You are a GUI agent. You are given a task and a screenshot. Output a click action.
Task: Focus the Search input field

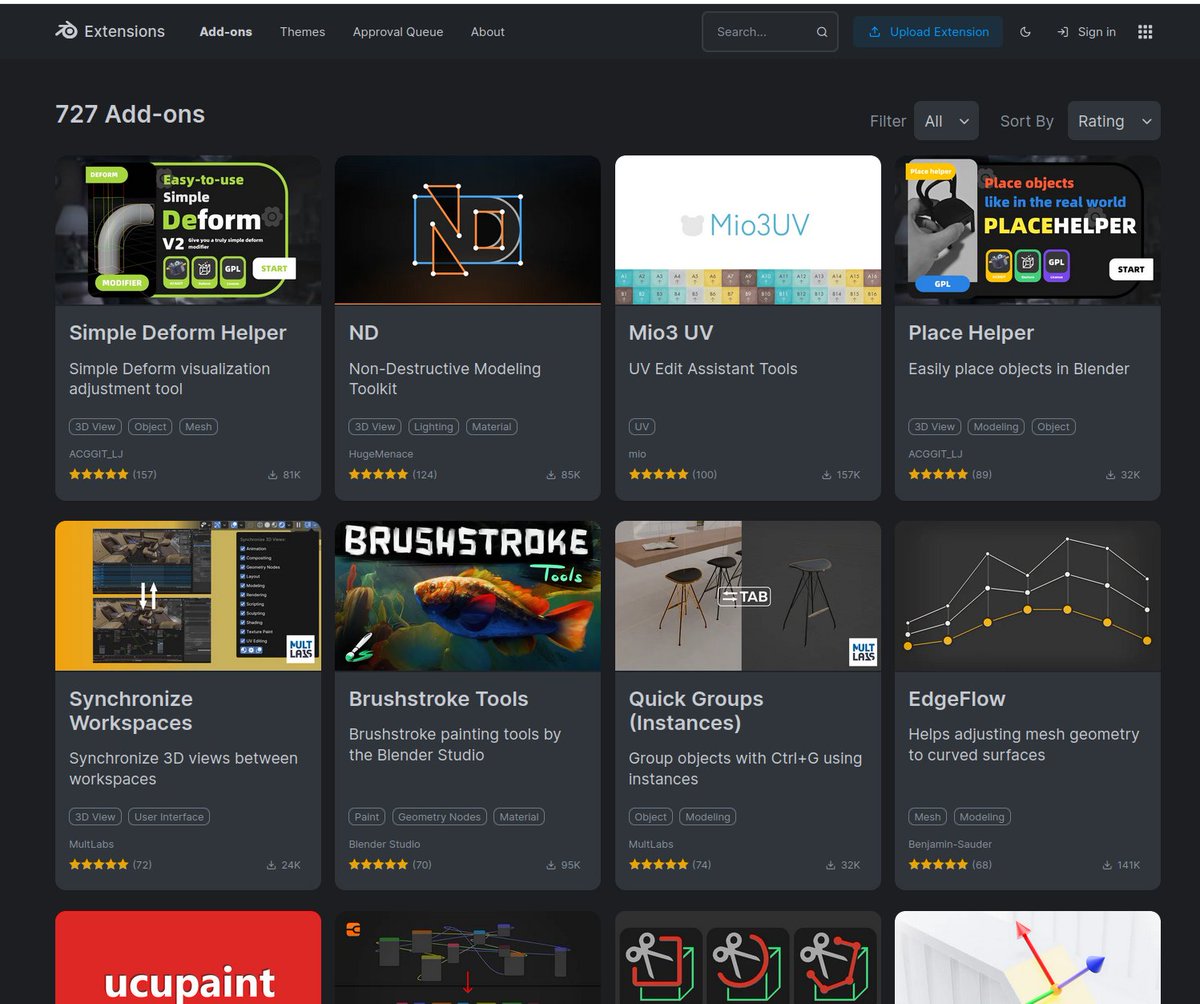(x=770, y=32)
